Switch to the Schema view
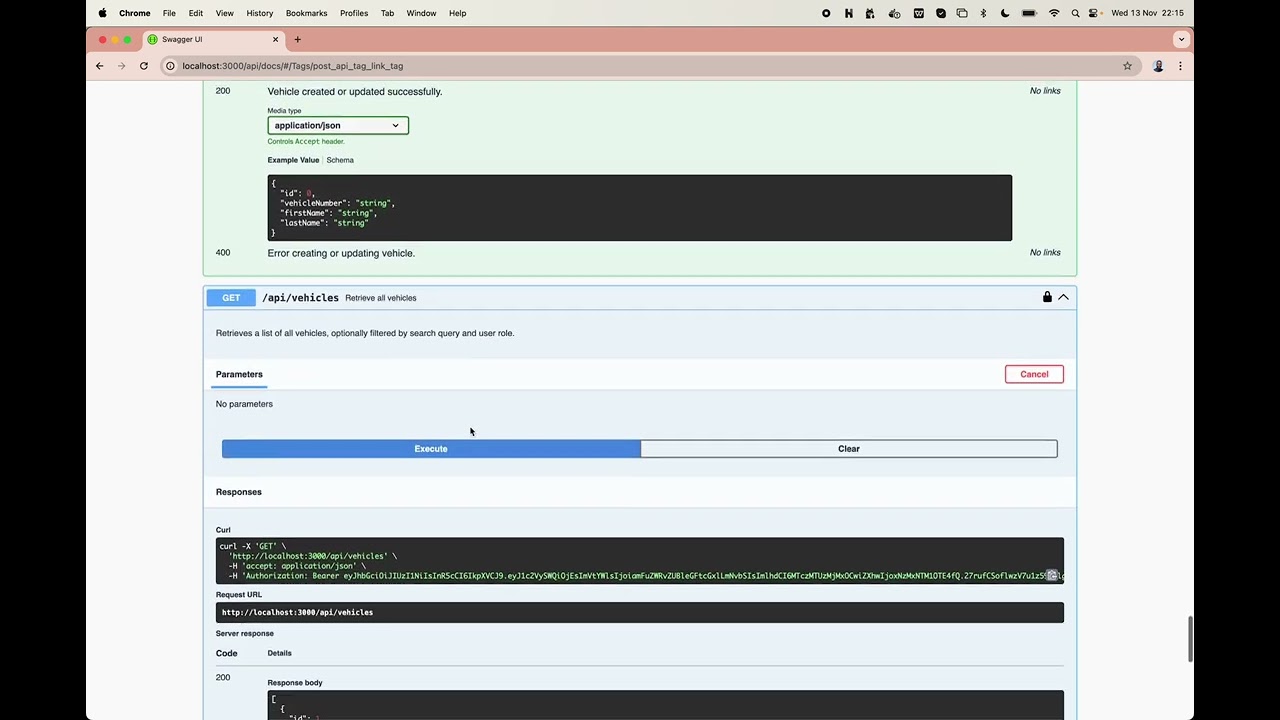 point(340,160)
